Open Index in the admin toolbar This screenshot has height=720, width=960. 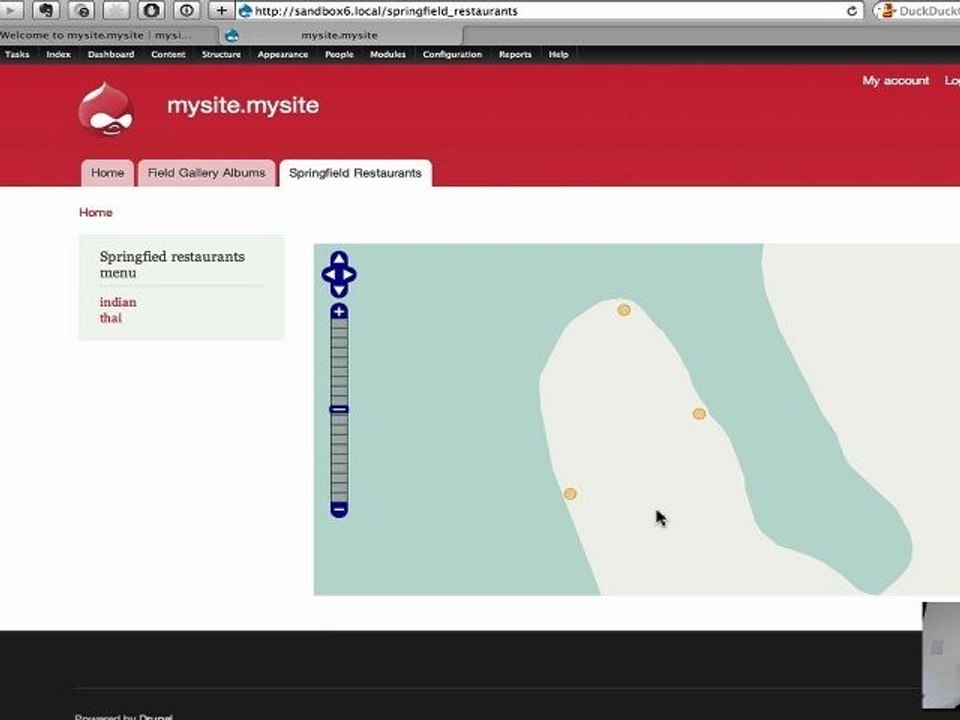58,54
